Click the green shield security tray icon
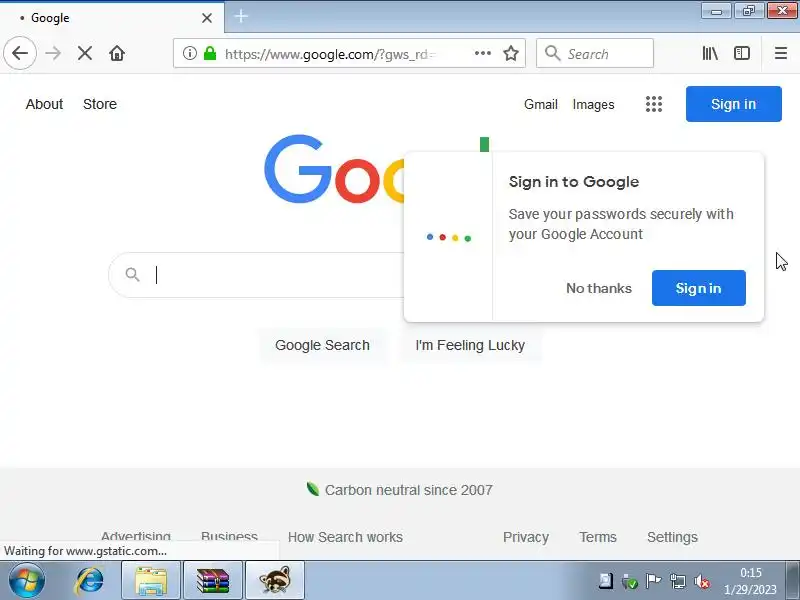The width and height of the screenshot is (800, 600). pyautogui.click(x=630, y=581)
